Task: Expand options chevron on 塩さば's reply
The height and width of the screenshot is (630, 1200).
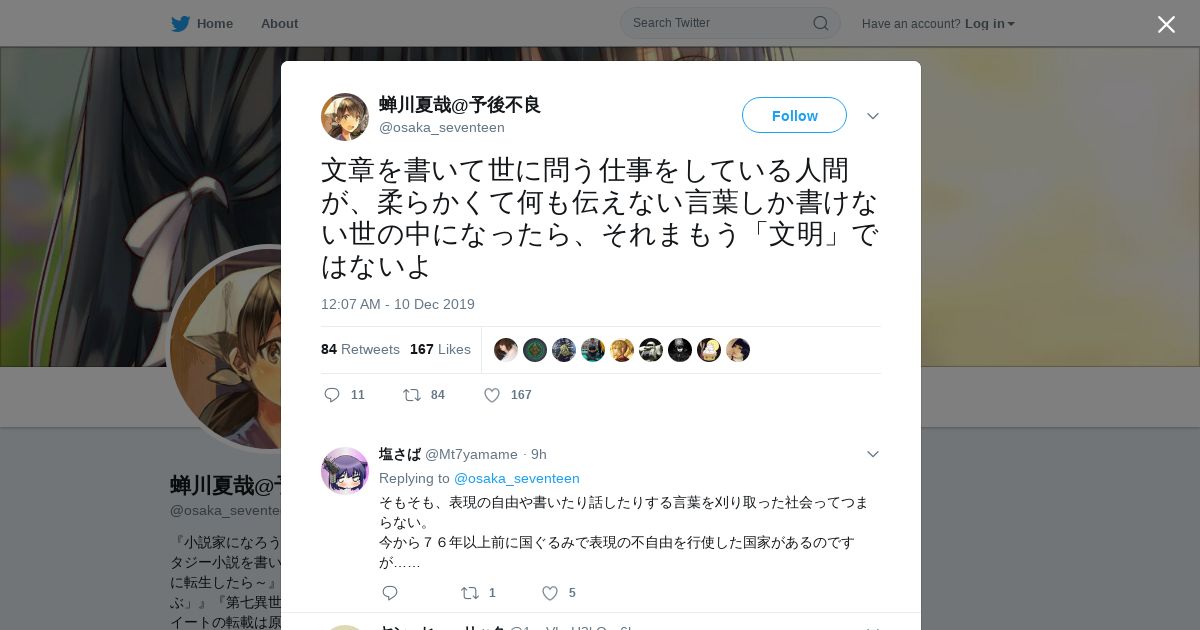Action: pos(873,454)
